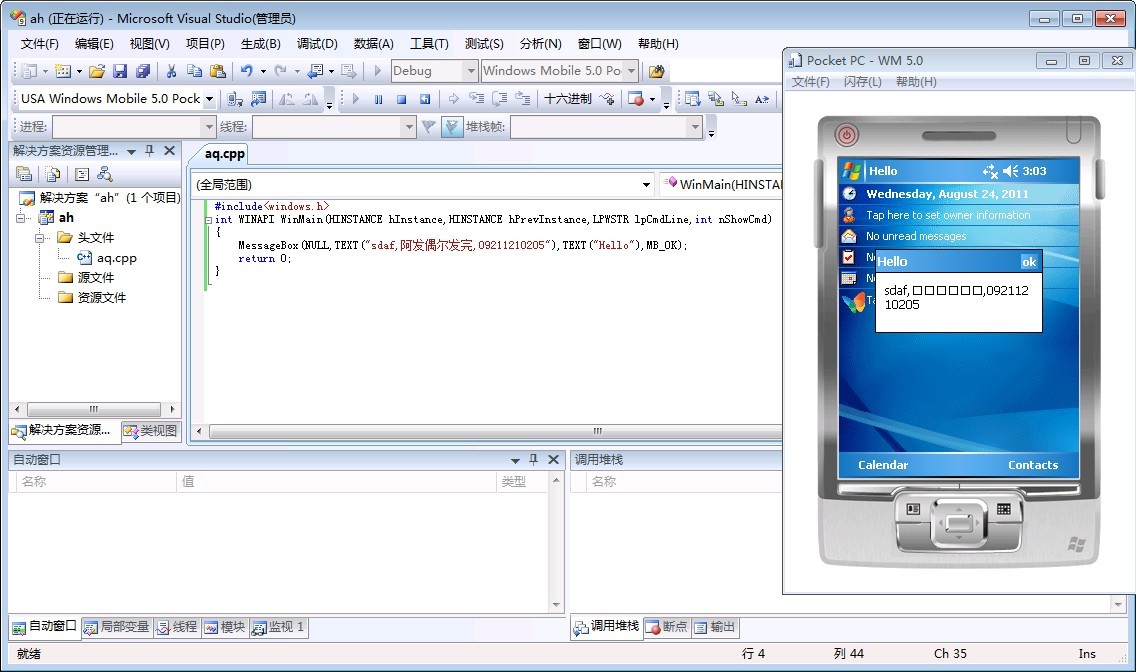Open Device Options icon beside Connect to Device
1136x672 pixels.
pos(258,99)
